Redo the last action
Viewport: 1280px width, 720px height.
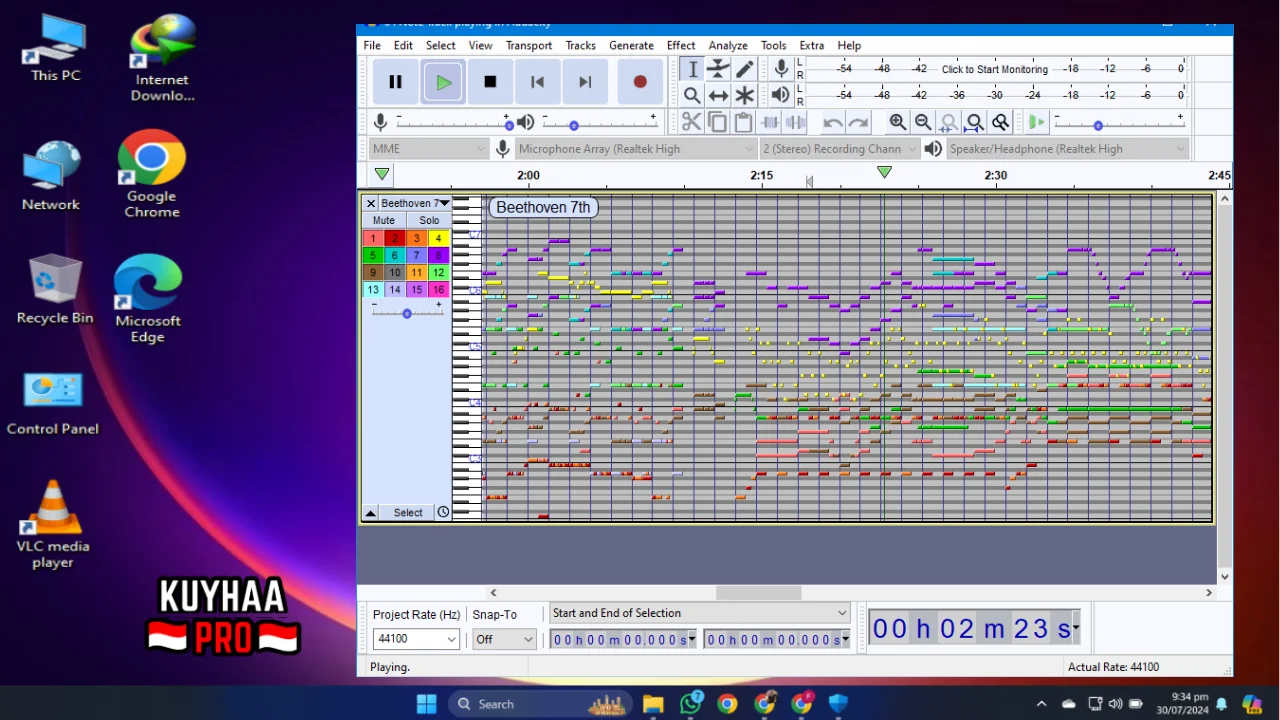click(x=858, y=122)
